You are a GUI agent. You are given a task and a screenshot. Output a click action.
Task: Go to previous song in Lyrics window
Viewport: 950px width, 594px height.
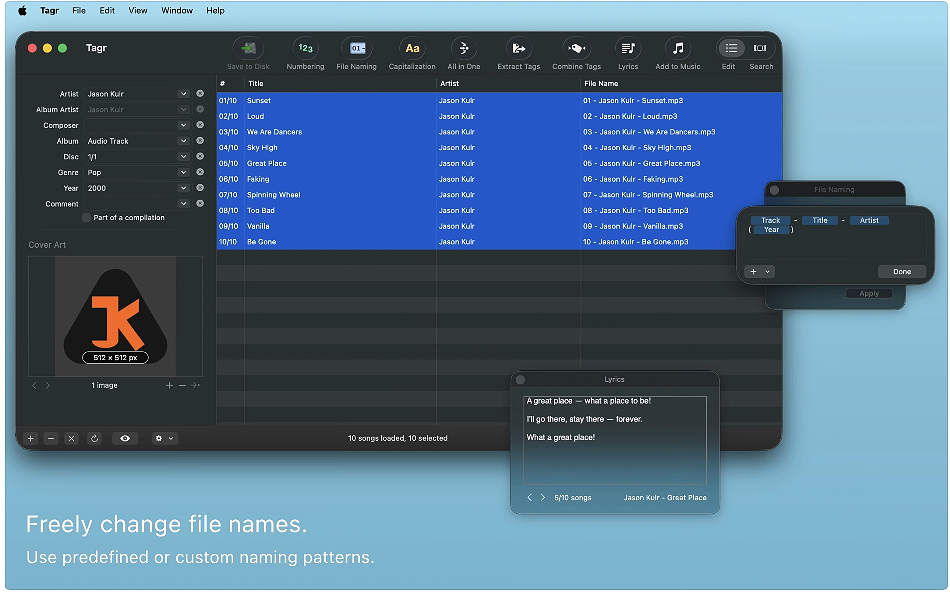pos(530,498)
